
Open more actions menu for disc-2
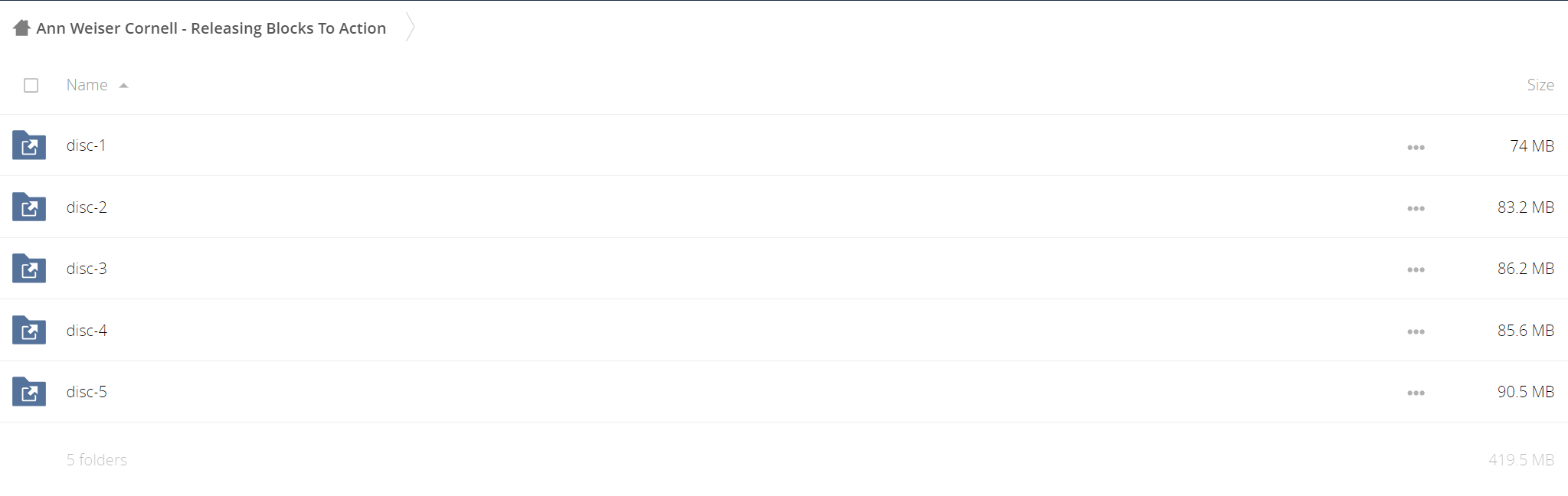coord(1416,208)
